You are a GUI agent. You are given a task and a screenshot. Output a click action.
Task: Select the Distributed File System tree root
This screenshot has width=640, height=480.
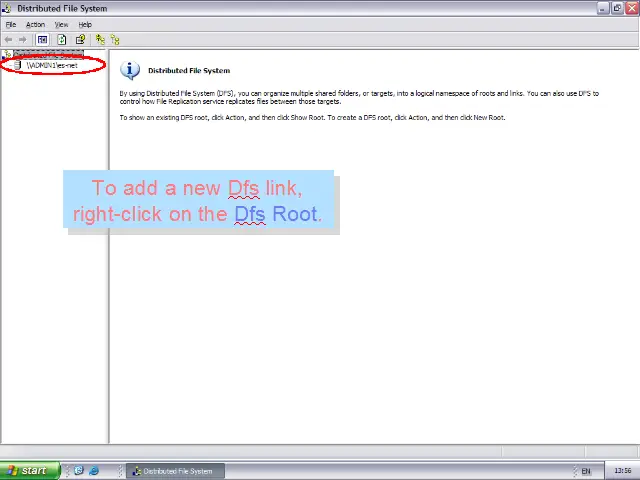48,54
